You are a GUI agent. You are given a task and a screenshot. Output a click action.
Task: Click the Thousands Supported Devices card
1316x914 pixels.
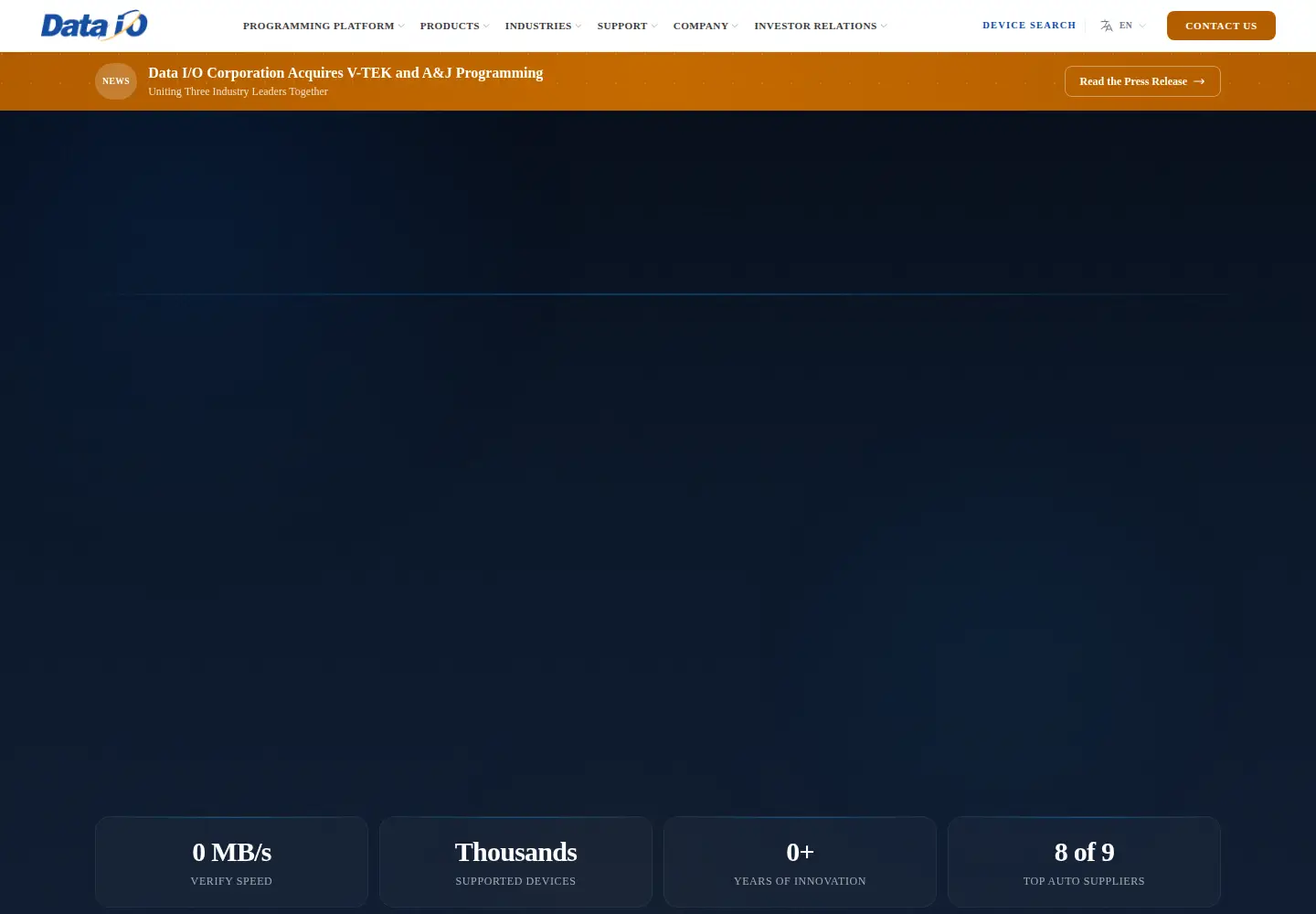[x=515, y=862]
